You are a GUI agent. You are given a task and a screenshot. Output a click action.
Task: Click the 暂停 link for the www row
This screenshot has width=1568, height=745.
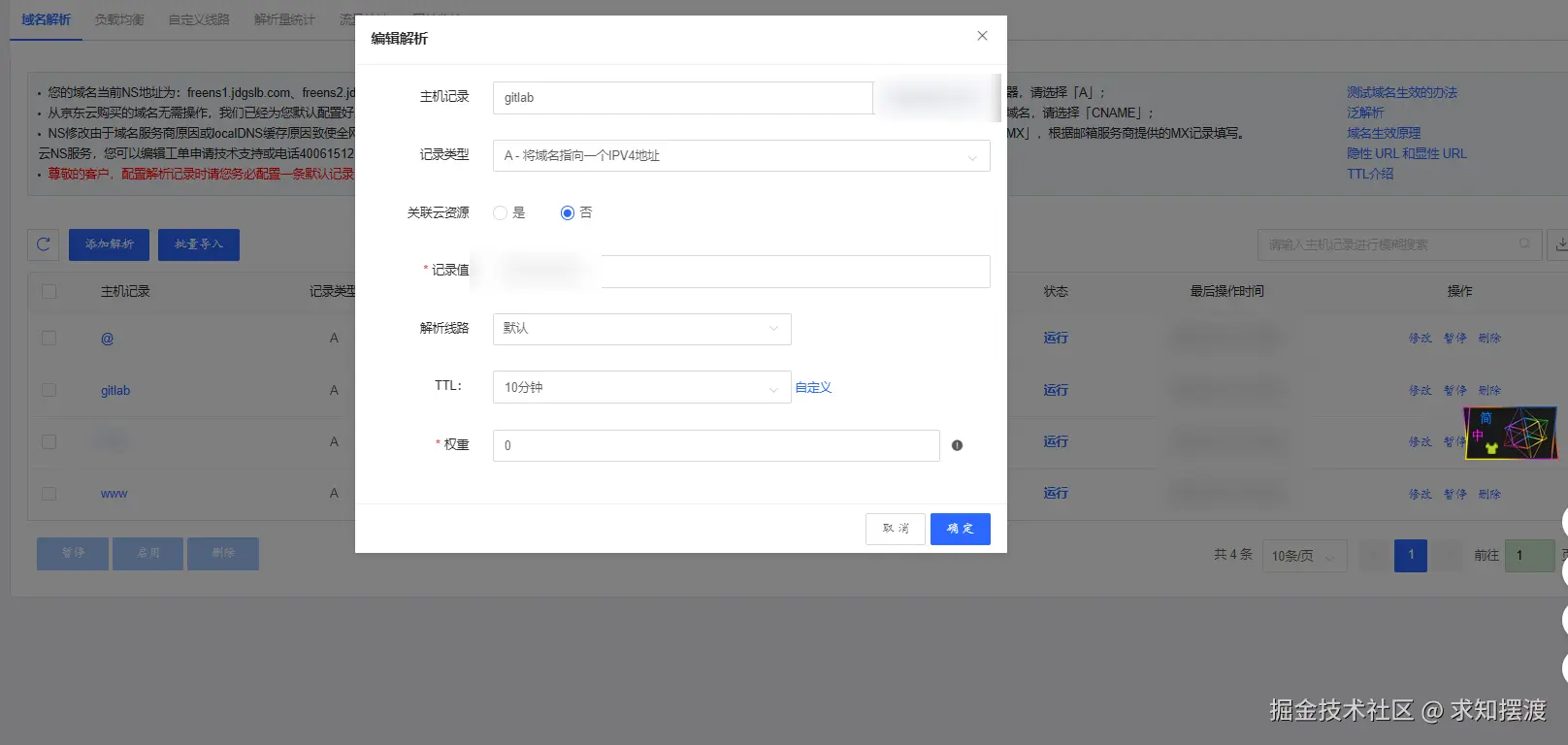click(1455, 495)
